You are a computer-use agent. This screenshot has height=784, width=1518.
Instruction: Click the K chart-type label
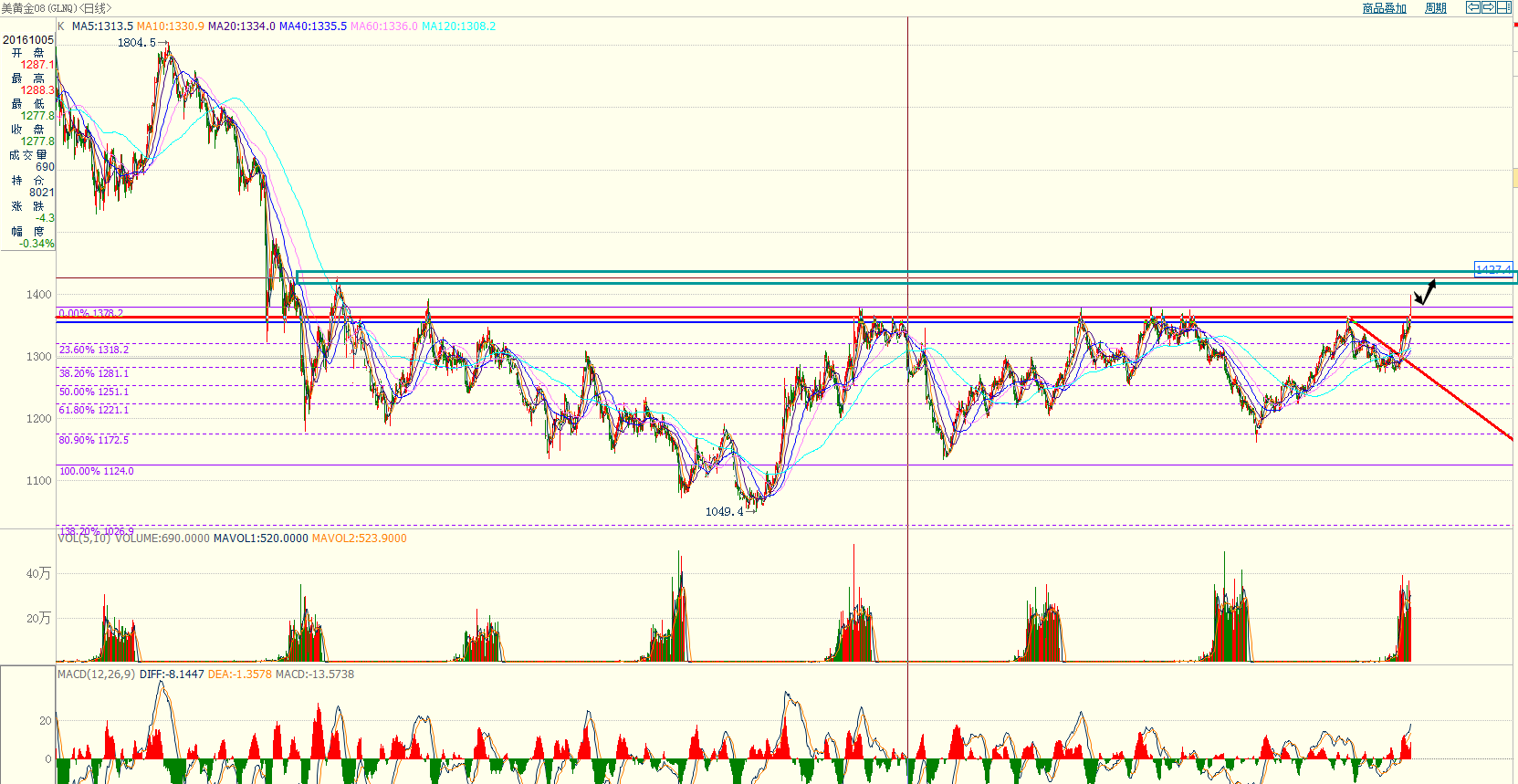click(x=61, y=26)
